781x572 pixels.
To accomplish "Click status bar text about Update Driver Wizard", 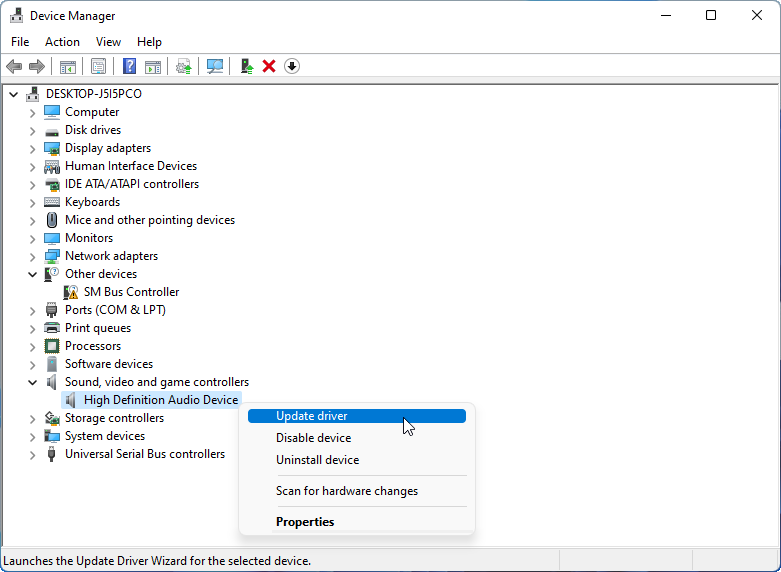I will tap(157, 561).
